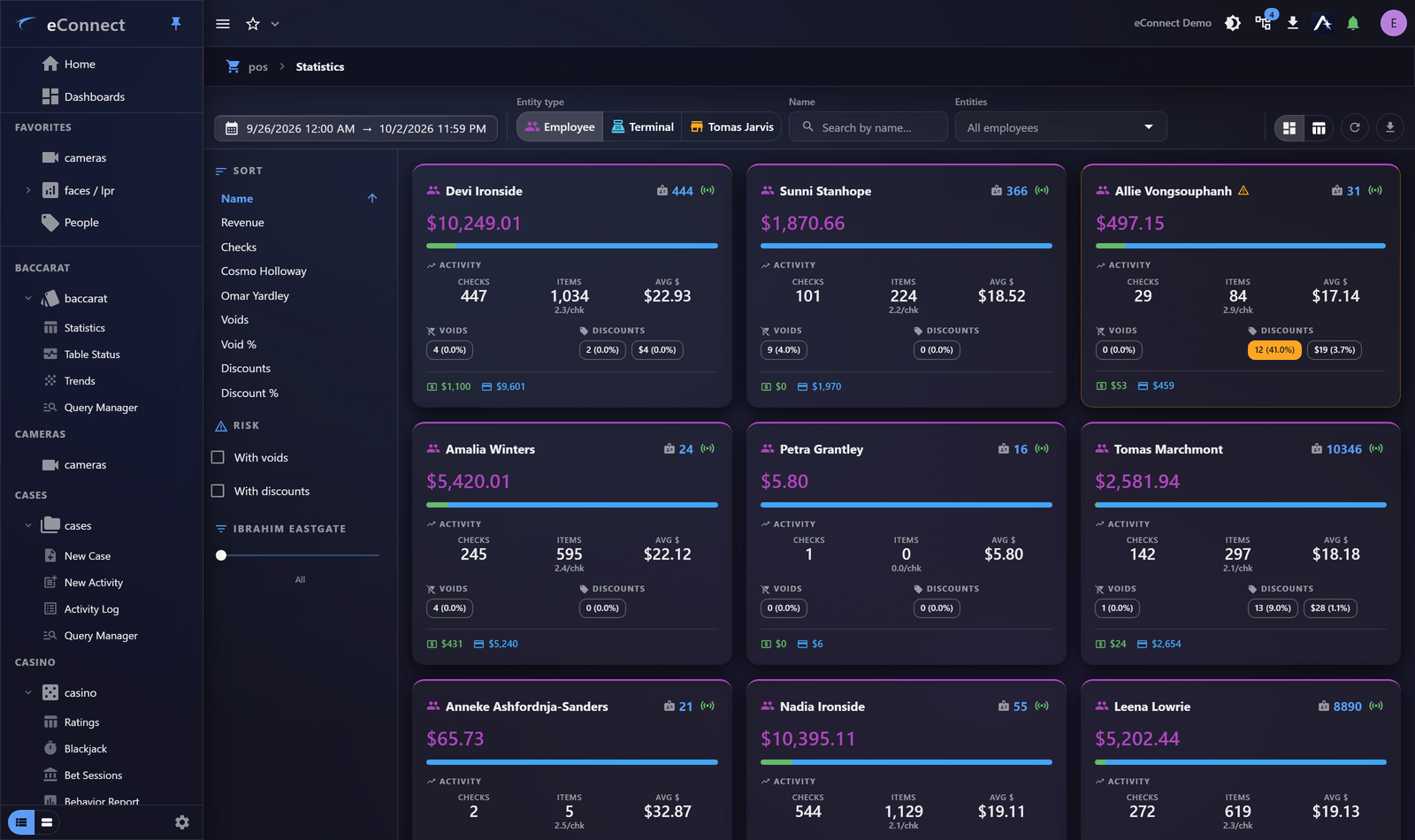Open favorites dropdown arrow beside star
The image size is (1415, 840).
275,24
